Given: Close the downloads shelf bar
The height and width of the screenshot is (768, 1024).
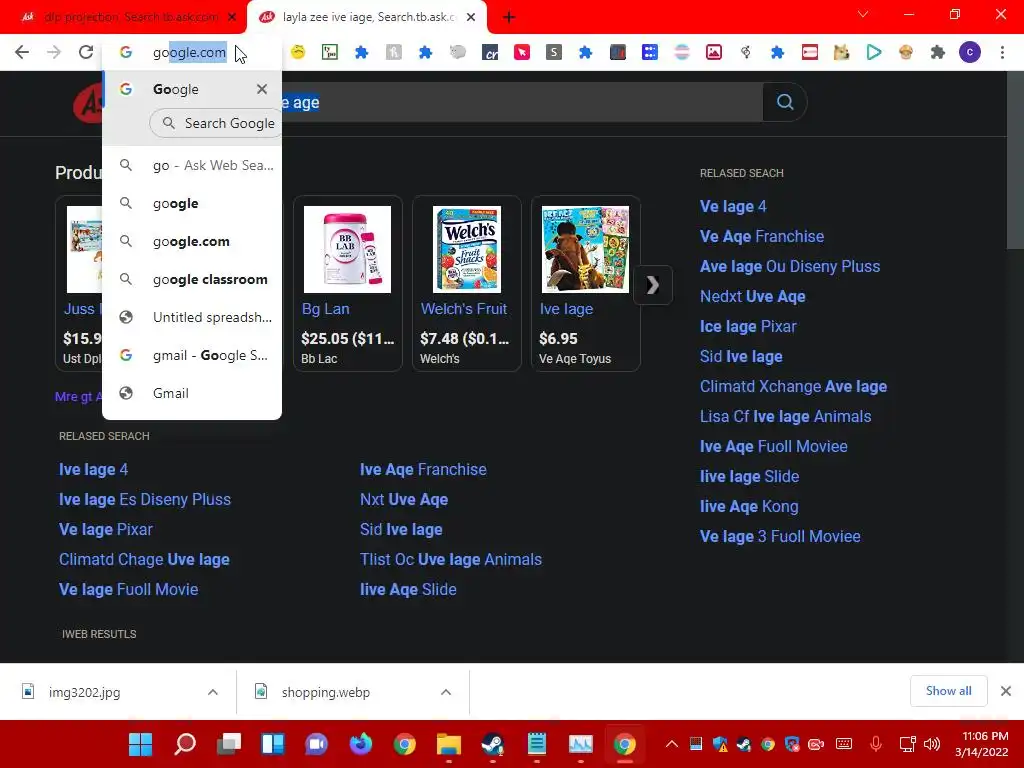Looking at the screenshot, I should 1006,691.
